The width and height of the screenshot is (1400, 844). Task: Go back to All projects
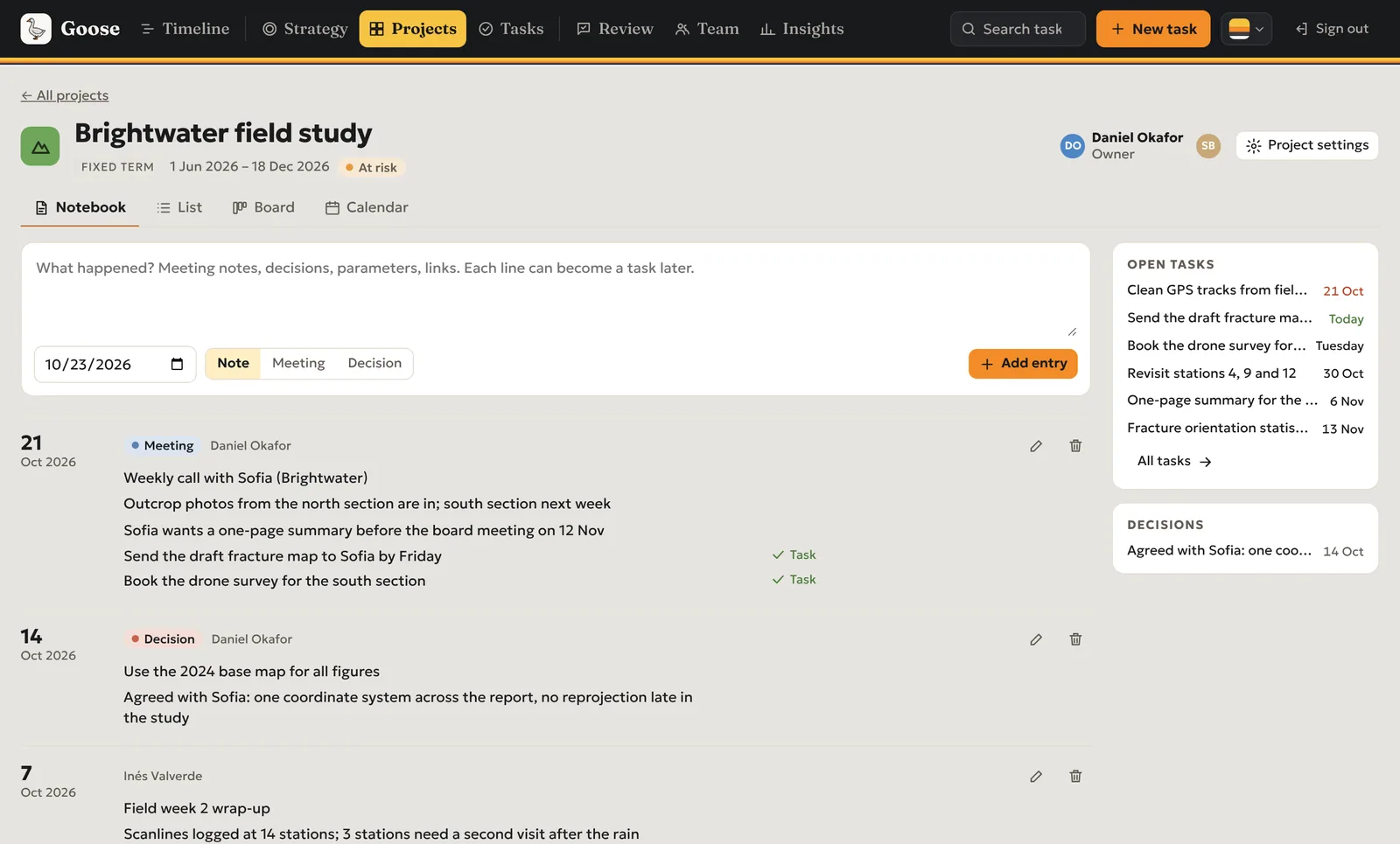65,95
